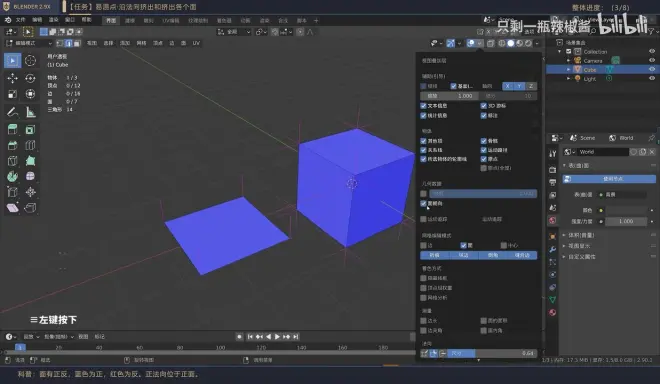Select the Rip Region tool
The height and width of the screenshot is (384, 660).
pyautogui.click(x=30, y=208)
